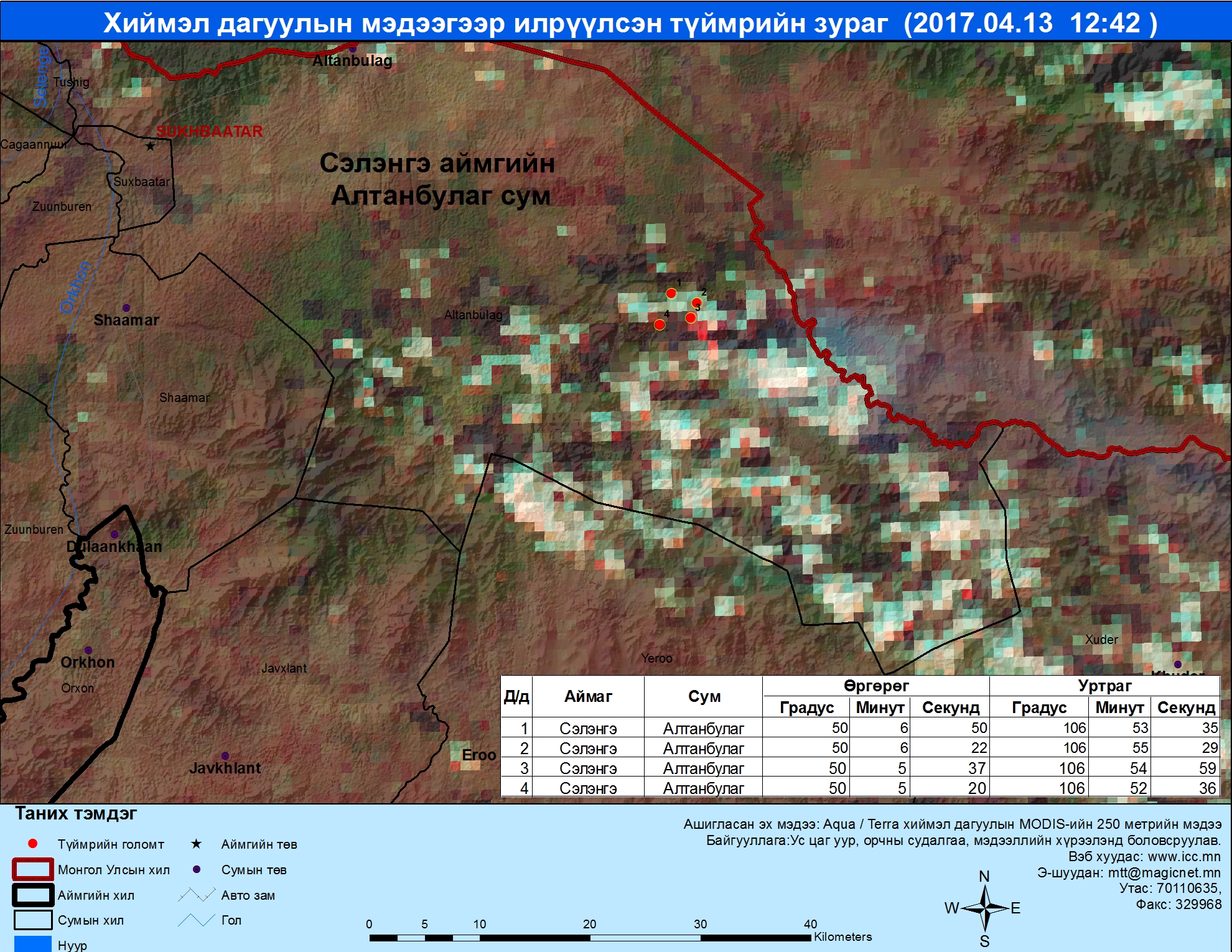
Task: Click the purple dot above bold Shaamar
Action: 126,308
